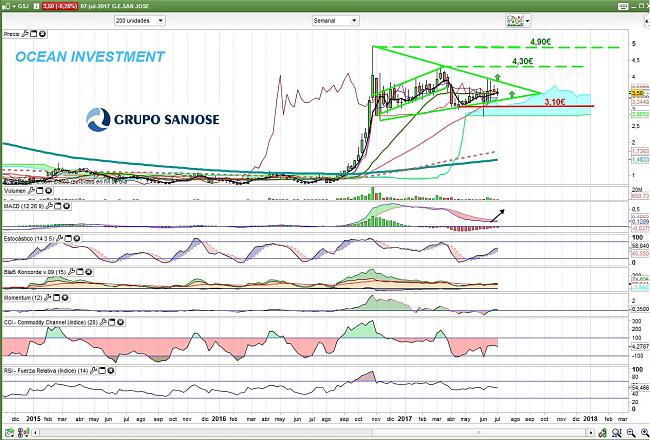Click the scrollbar right arrow
This screenshot has width=650, height=440.
tap(591, 433)
